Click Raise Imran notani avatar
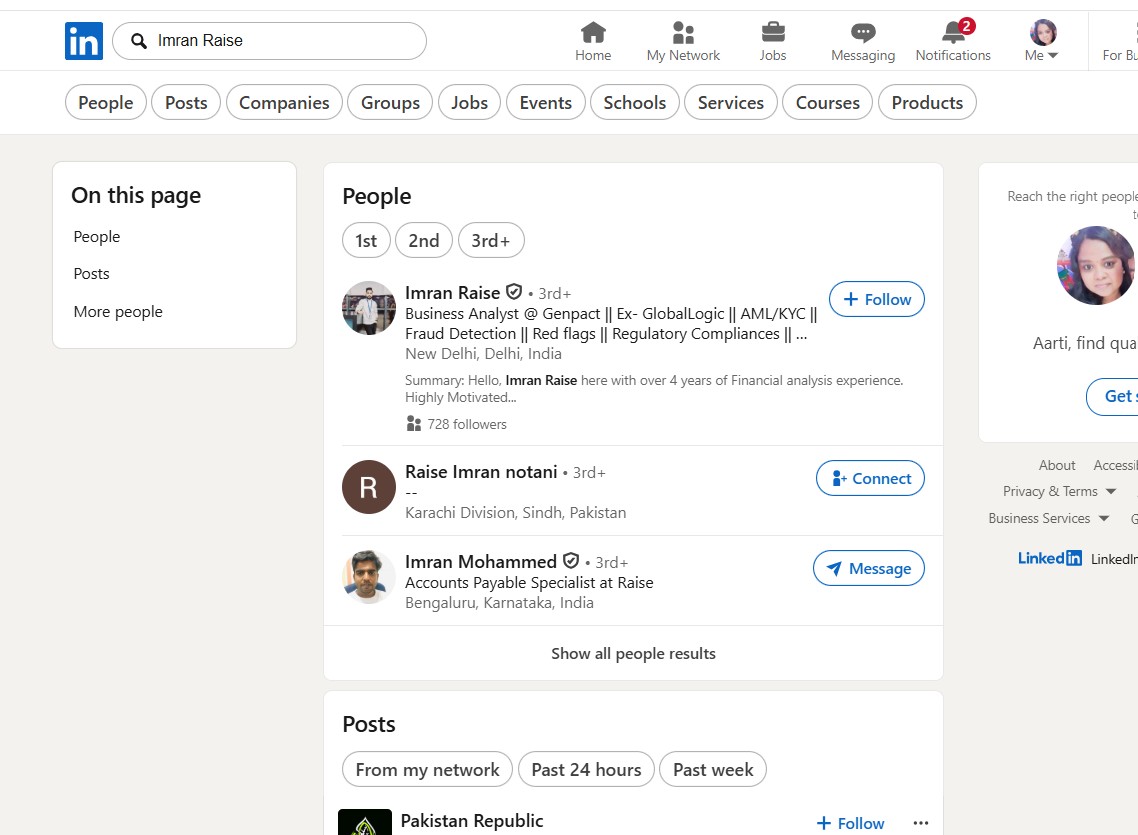The height and width of the screenshot is (835, 1138). click(369, 487)
